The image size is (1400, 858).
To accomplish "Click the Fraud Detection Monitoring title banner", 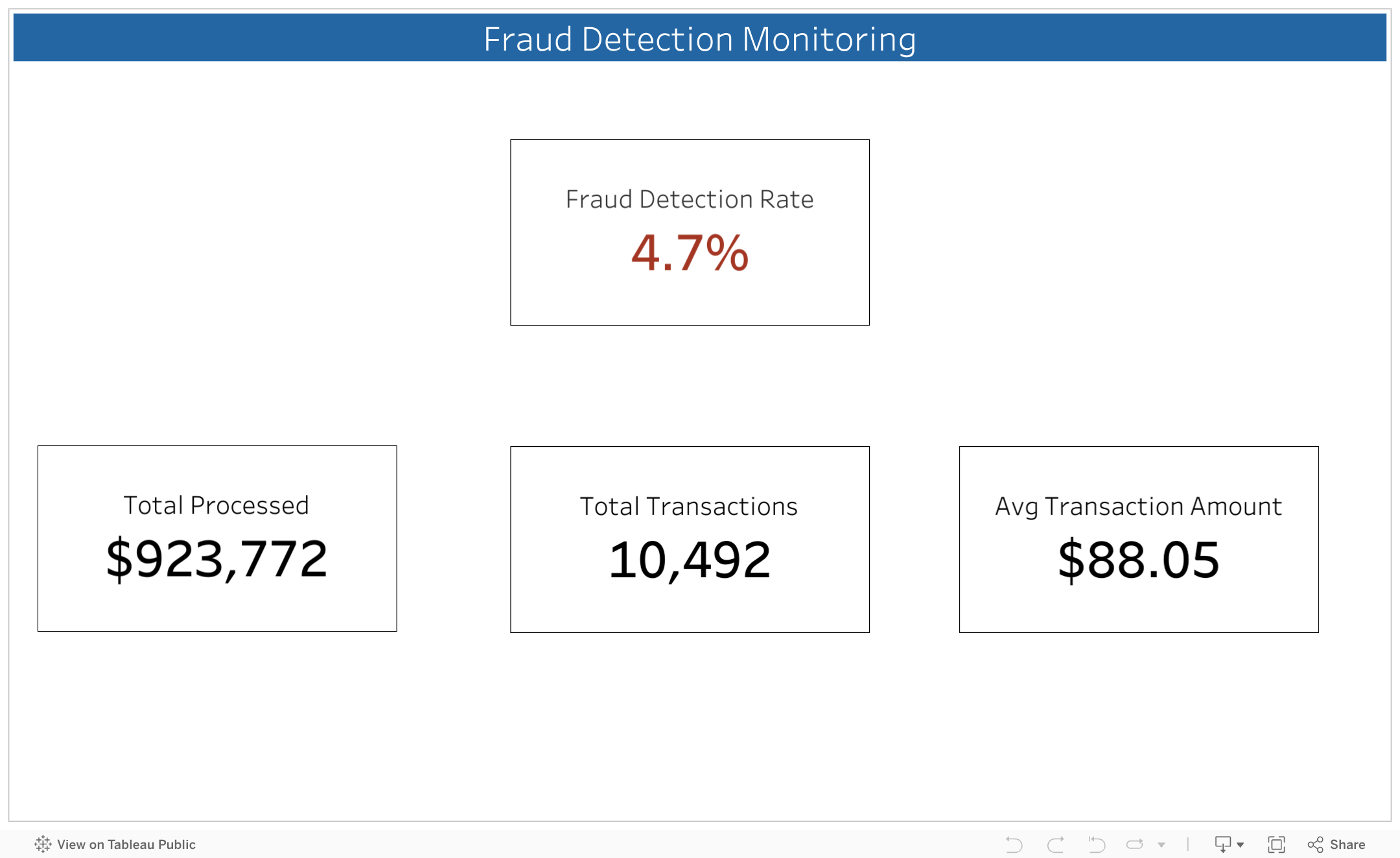I will coord(699,38).
